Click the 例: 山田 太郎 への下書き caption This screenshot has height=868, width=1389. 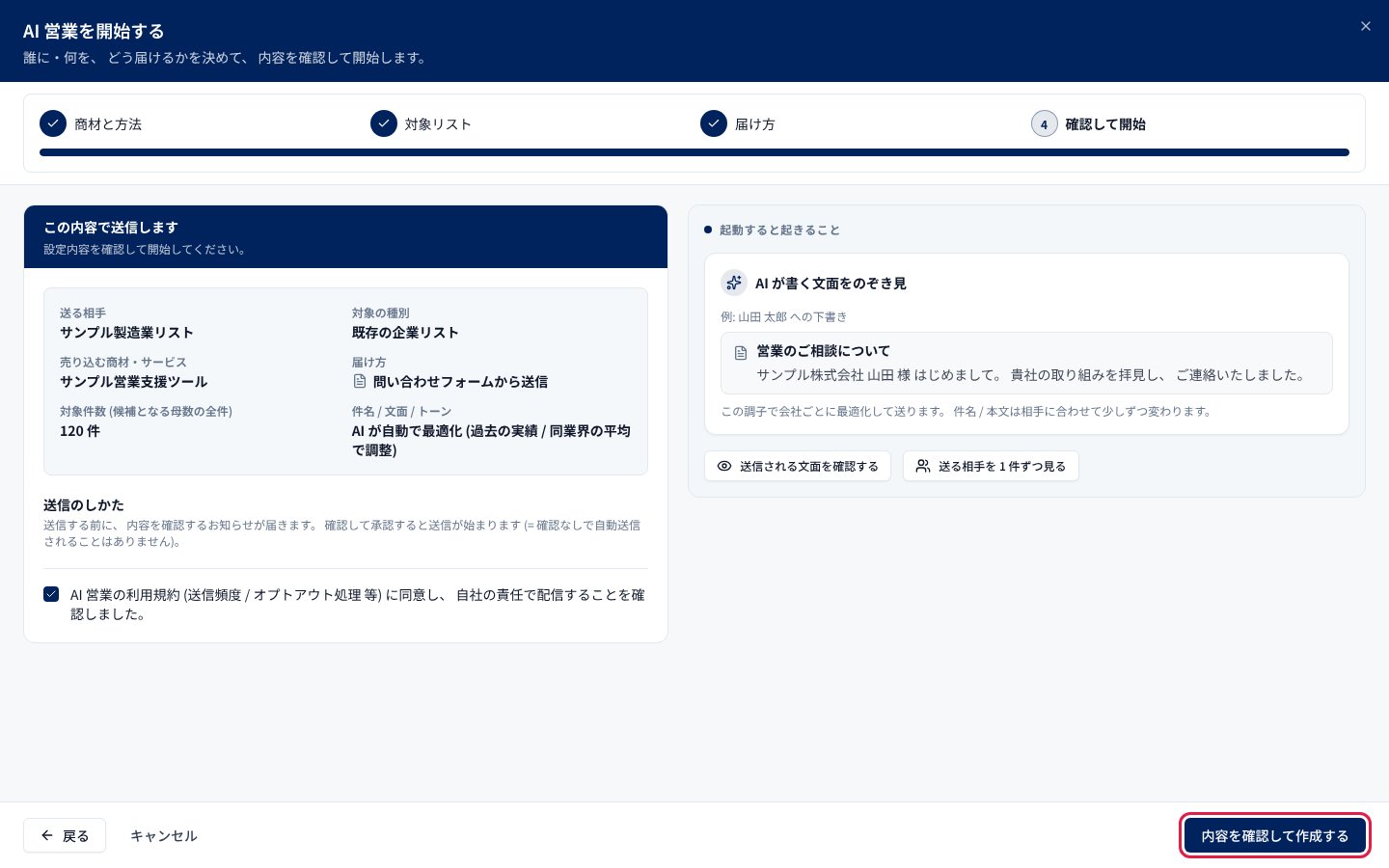[784, 317]
